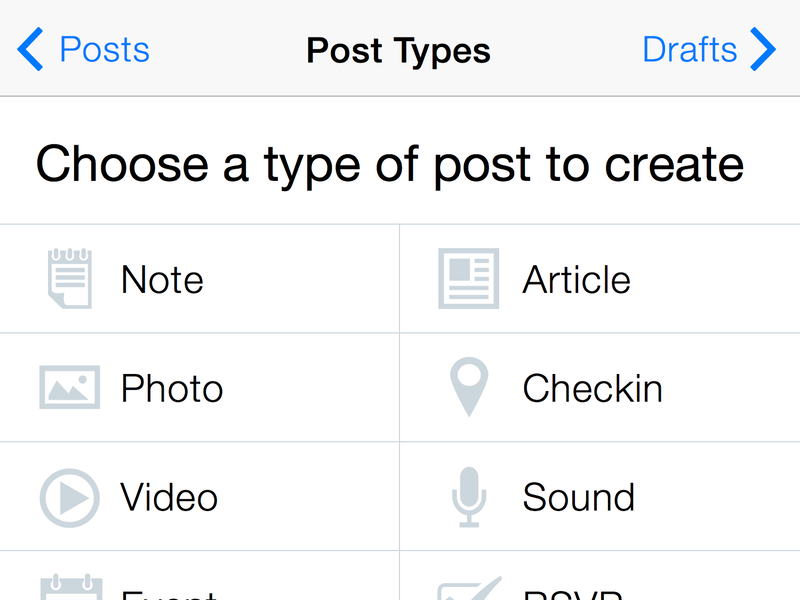Choose the Checkin post label
Screen dimensions: 800x600
click(x=592, y=389)
